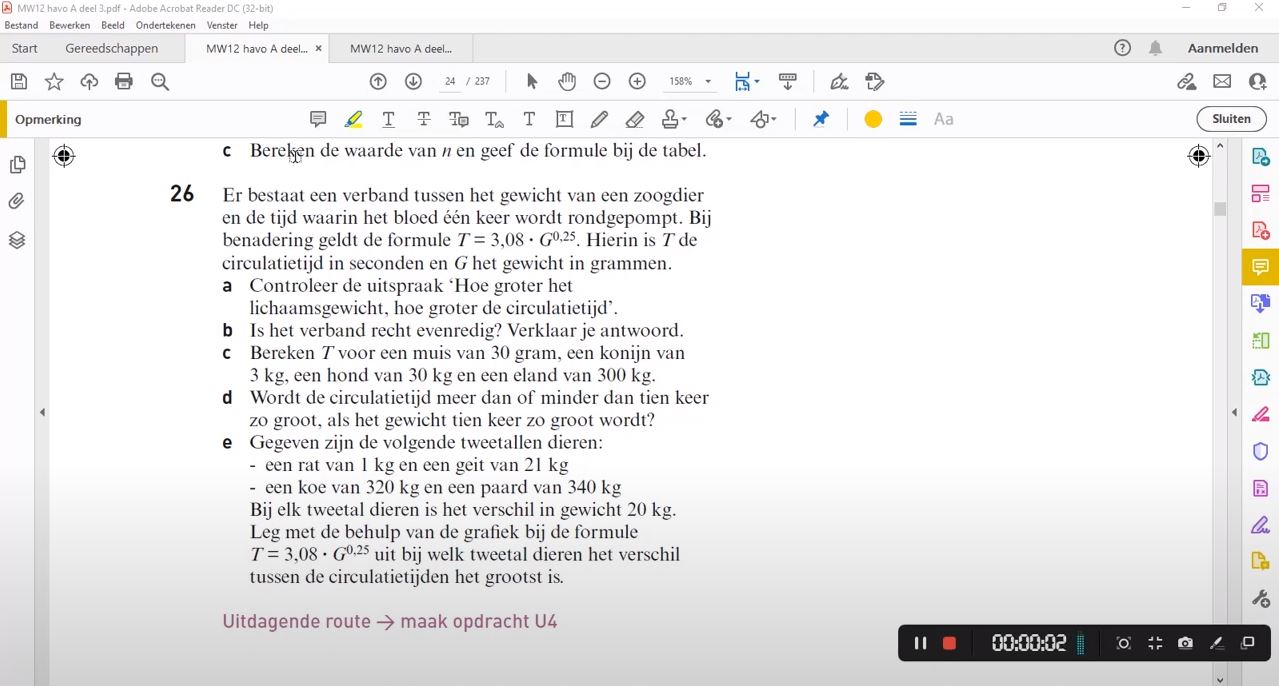Screen dimensions: 1279x686
Task: Switch to the Gereedschappen tab
Action: [112, 48]
